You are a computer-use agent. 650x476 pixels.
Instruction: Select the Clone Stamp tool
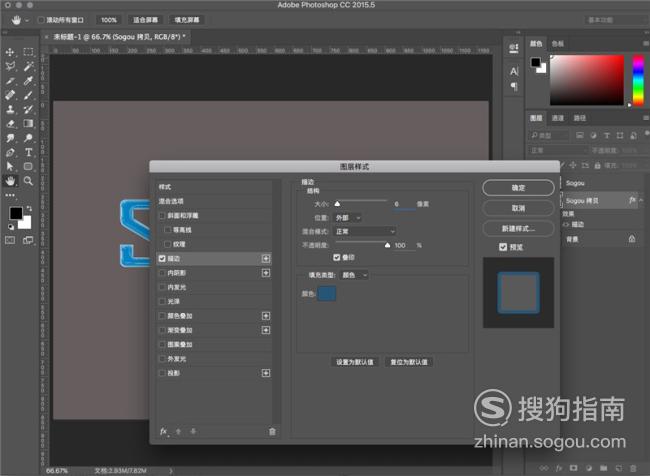(x=10, y=109)
